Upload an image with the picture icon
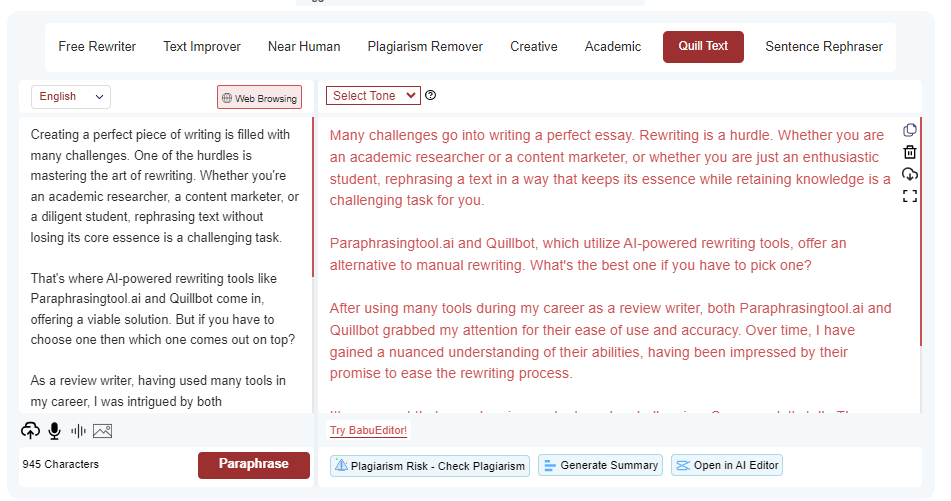The width and height of the screenshot is (951, 501). [x=102, y=431]
